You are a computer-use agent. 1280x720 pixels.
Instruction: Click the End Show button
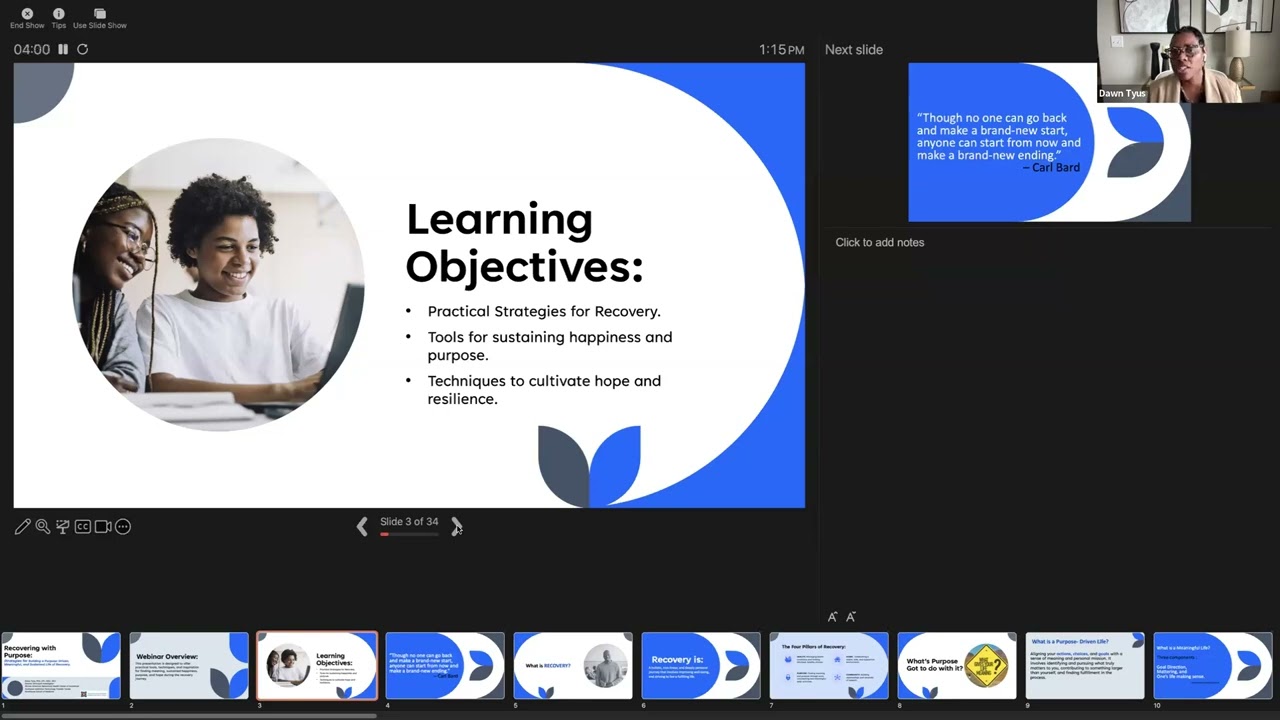pyautogui.click(x=27, y=18)
